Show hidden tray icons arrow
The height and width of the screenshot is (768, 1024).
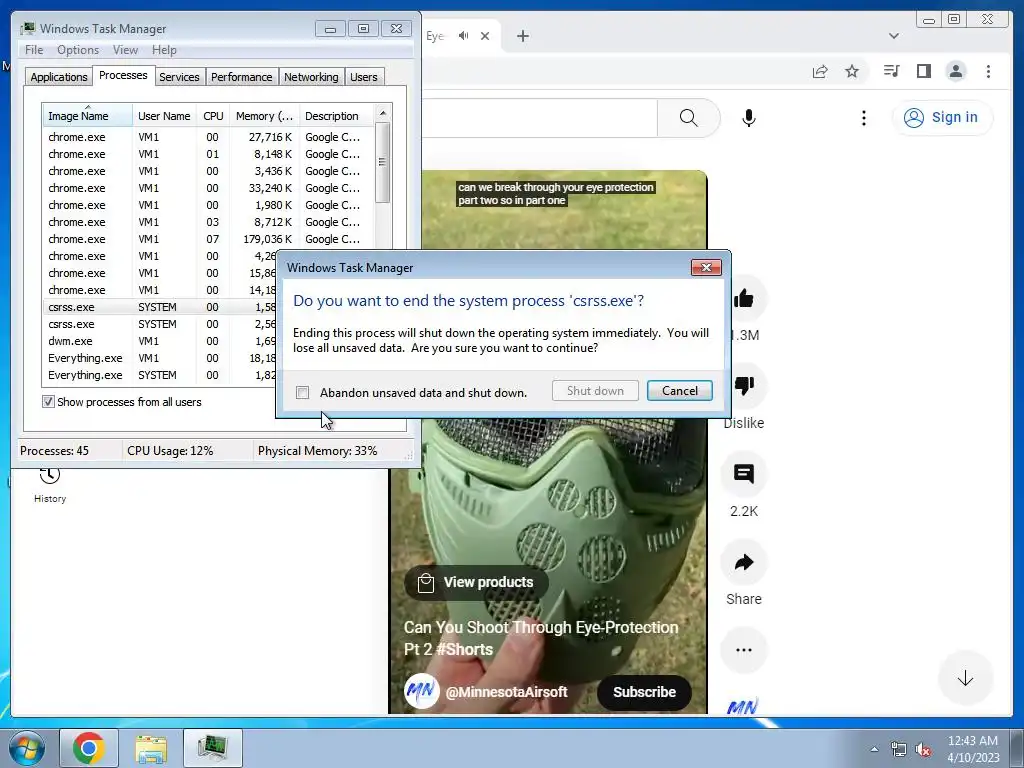point(874,749)
